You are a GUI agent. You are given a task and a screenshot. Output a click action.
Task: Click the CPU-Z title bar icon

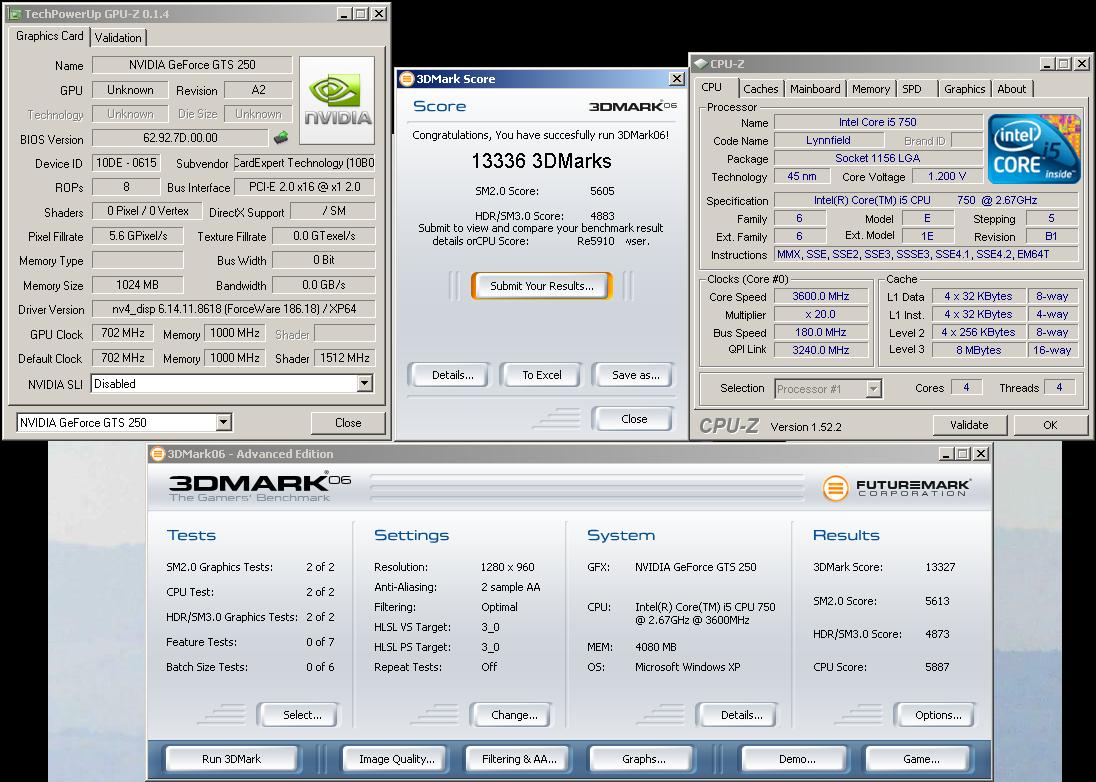(700, 64)
